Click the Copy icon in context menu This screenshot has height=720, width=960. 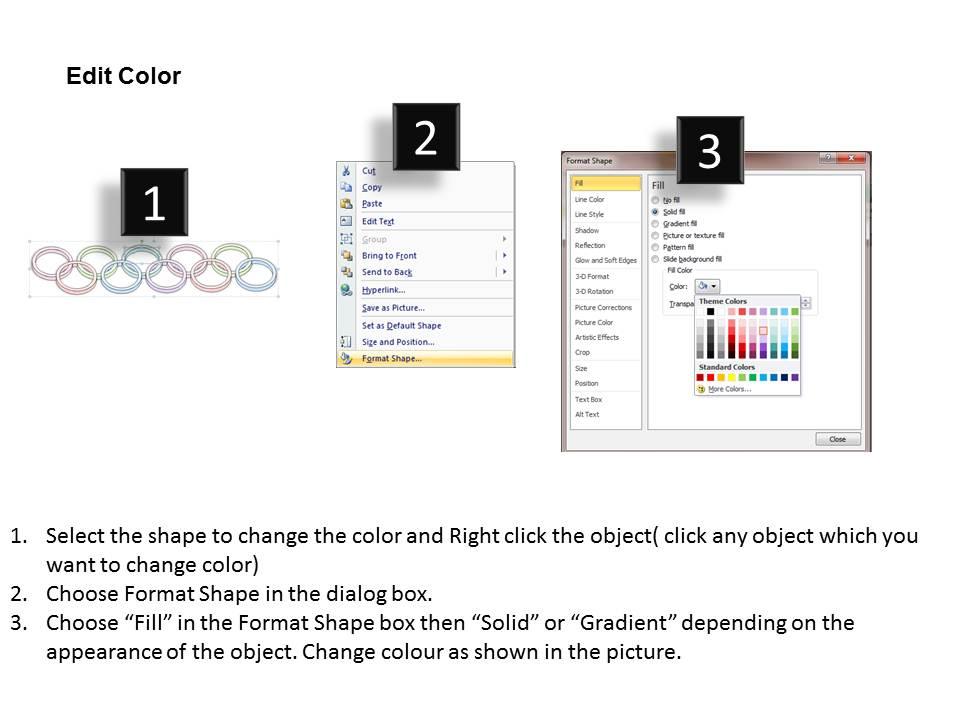coord(346,187)
